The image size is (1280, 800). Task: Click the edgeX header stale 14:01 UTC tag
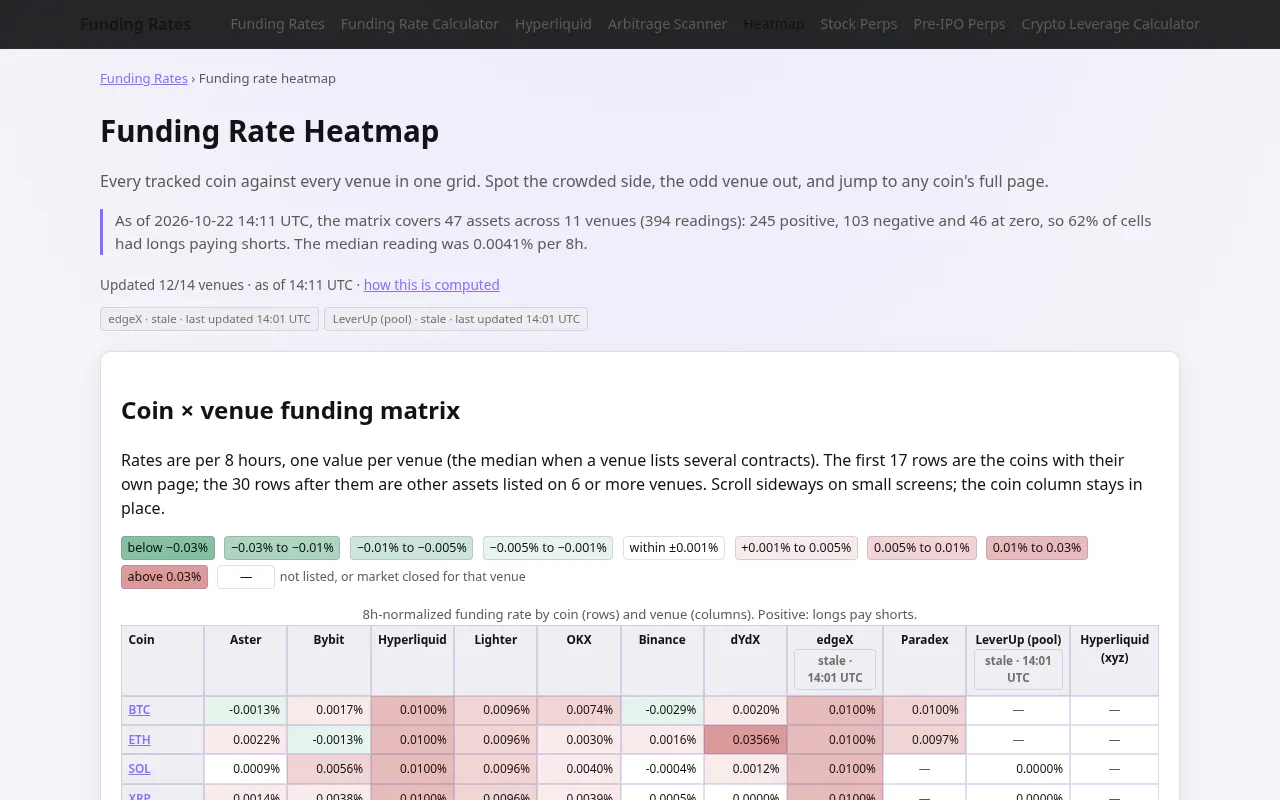tap(835, 669)
